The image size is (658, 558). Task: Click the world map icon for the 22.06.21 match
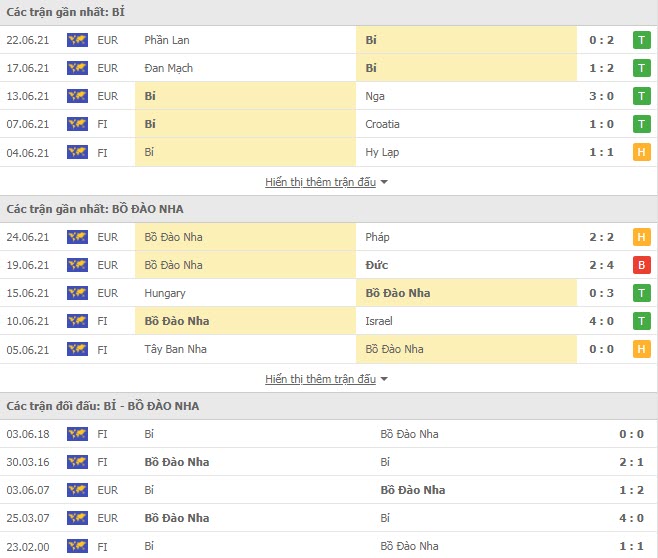[77, 40]
